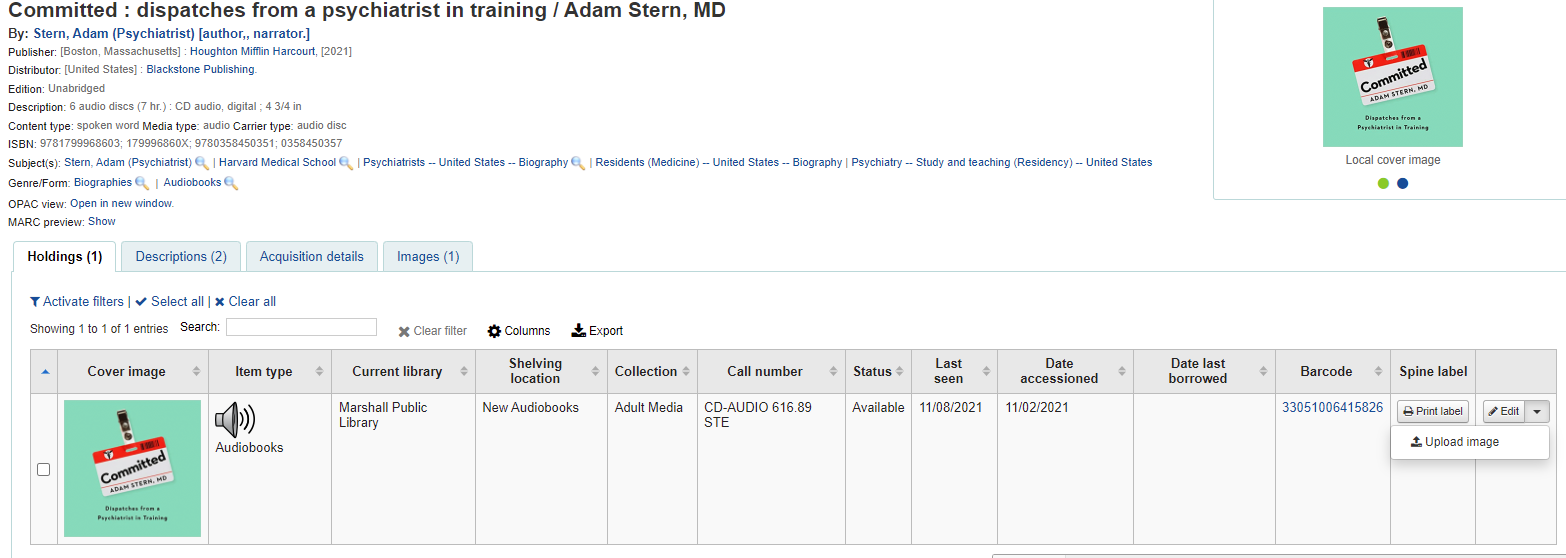Click the Print label button
This screenshot has height=558, width=1566.
point(1432,411)
